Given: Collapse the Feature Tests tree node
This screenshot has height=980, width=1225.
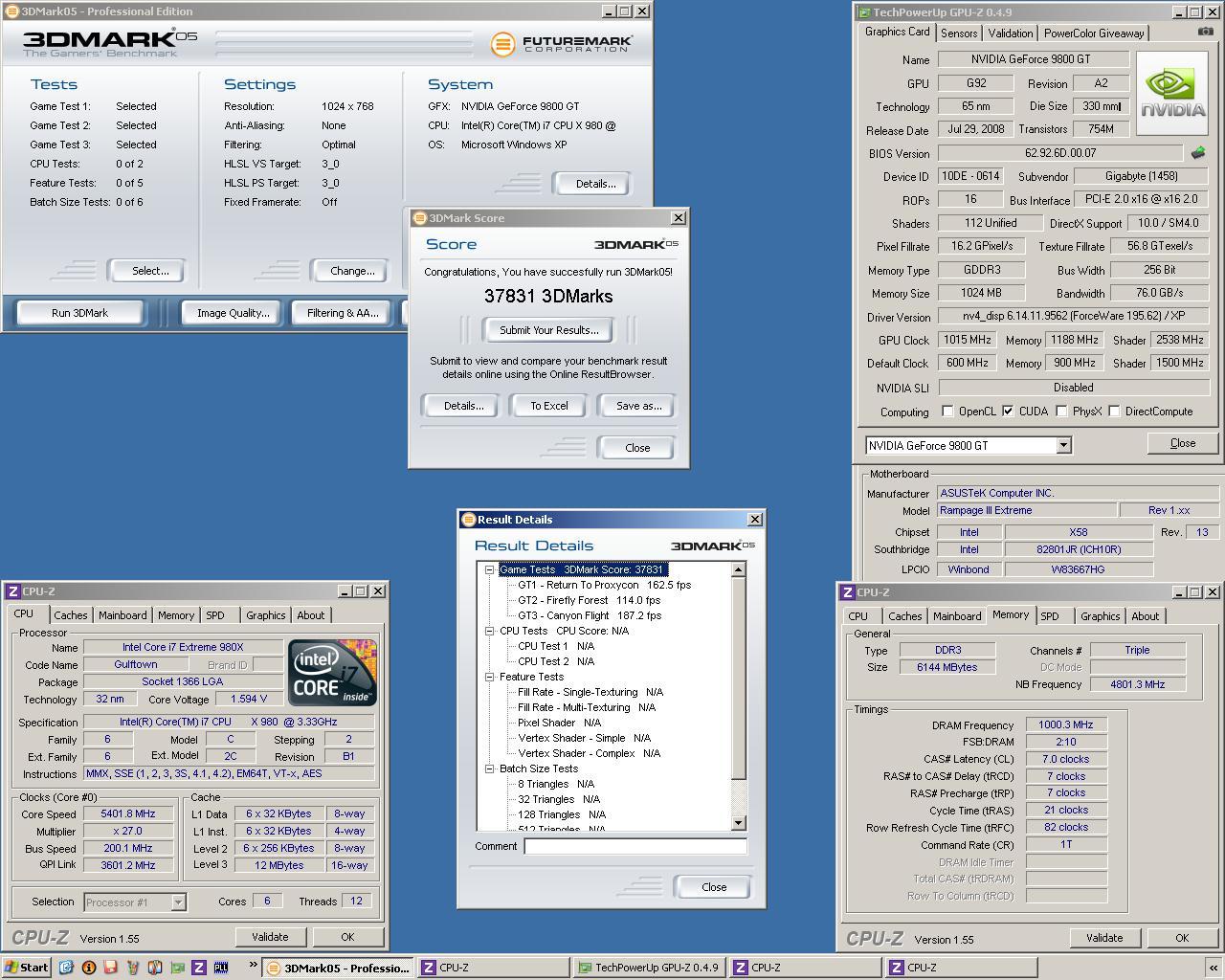Looking at the screenshot, I should [489, 677].
